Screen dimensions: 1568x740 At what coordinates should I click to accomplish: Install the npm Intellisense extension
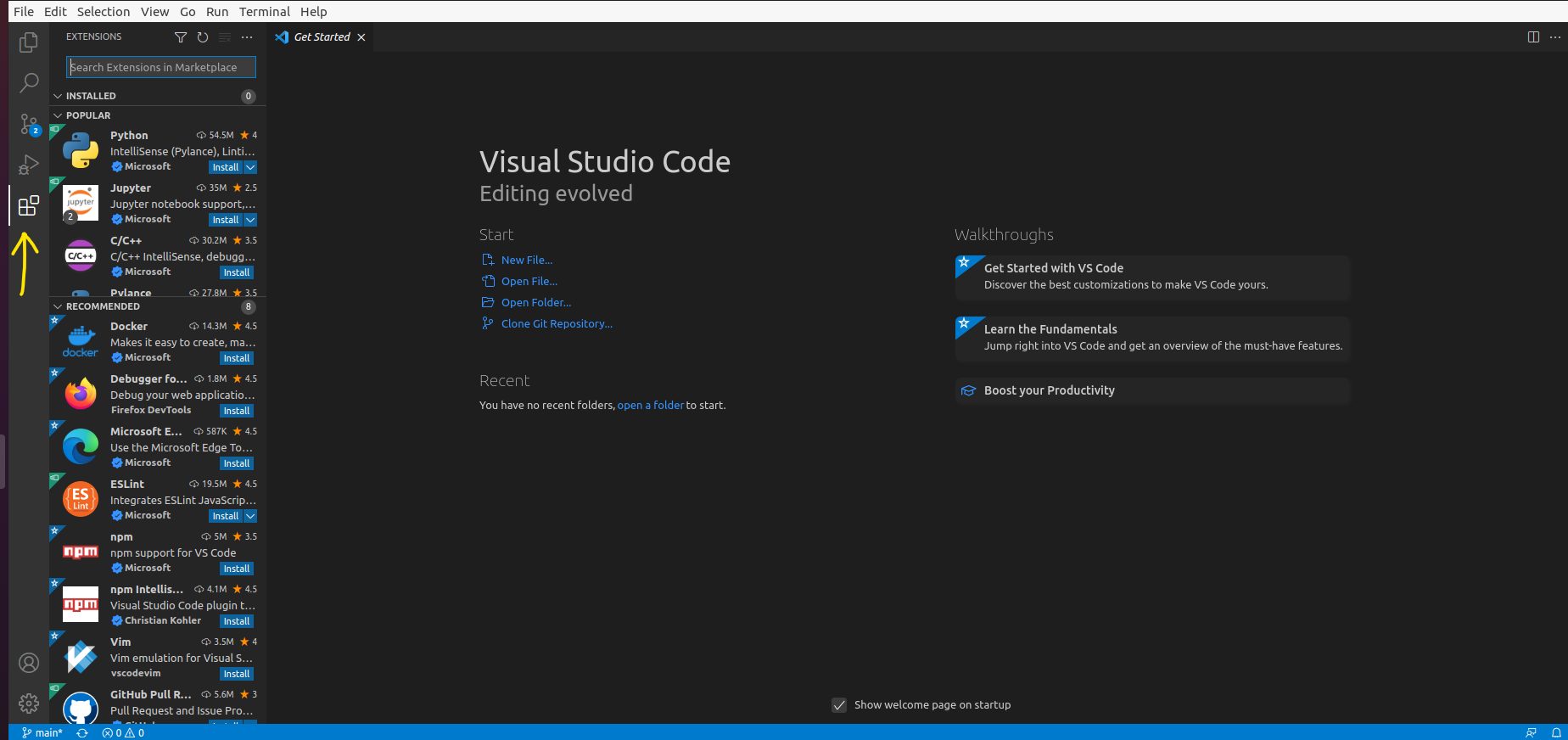coord(237,621)
